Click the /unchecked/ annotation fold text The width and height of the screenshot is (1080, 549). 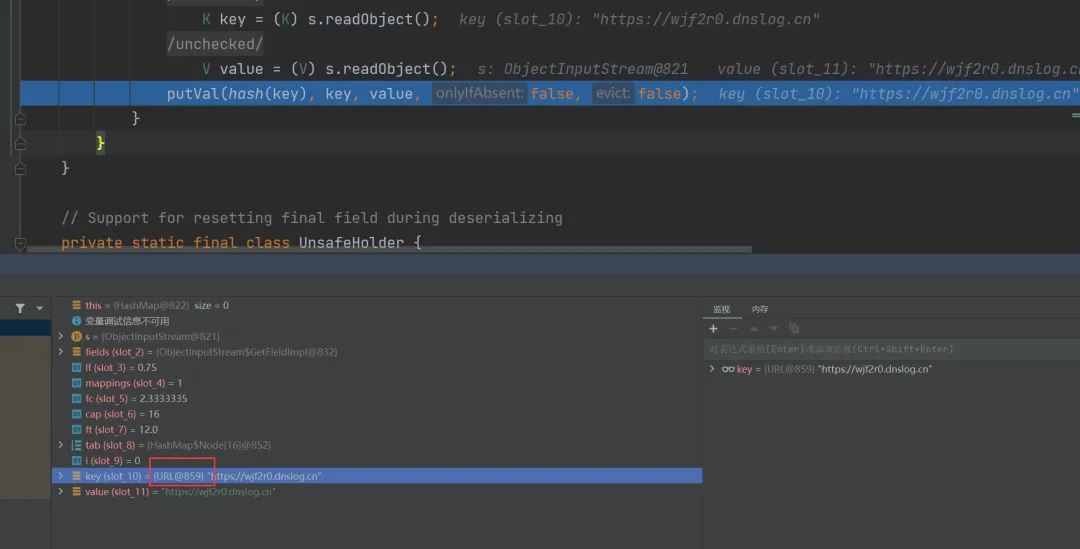[x=215, y=44]
